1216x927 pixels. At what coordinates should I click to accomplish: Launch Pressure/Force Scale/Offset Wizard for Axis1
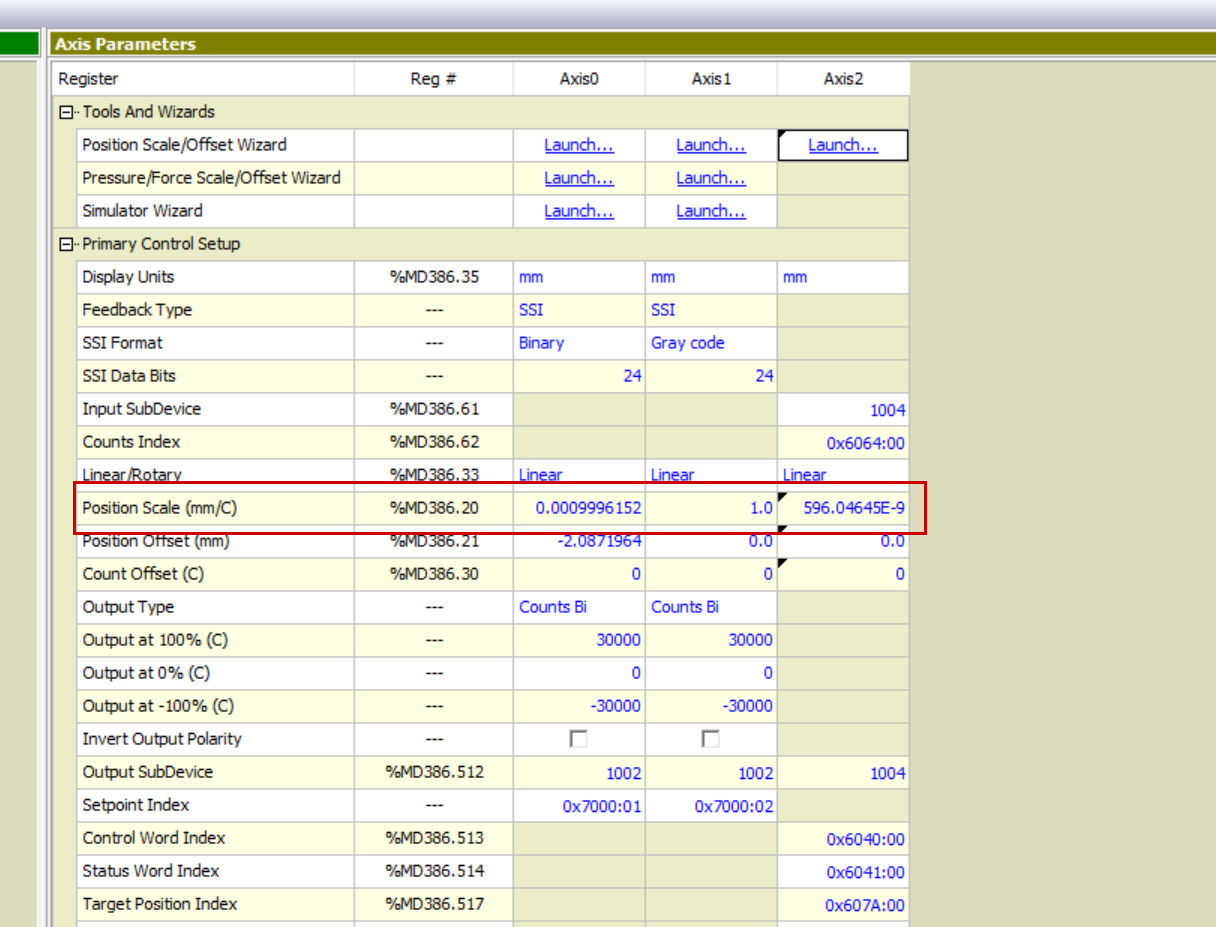pos(711,178)
